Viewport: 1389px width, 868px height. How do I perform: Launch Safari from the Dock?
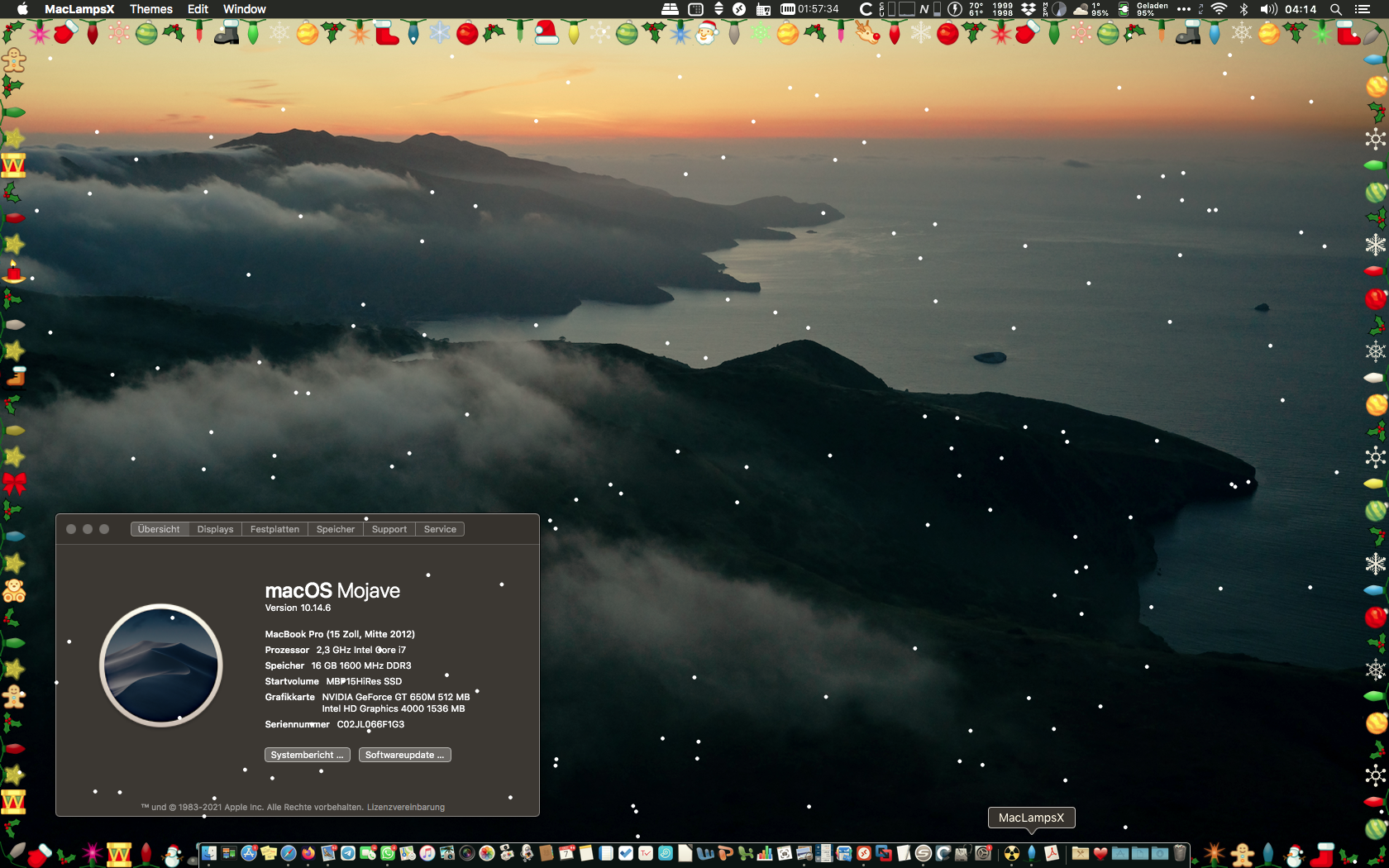coord(289,853)
